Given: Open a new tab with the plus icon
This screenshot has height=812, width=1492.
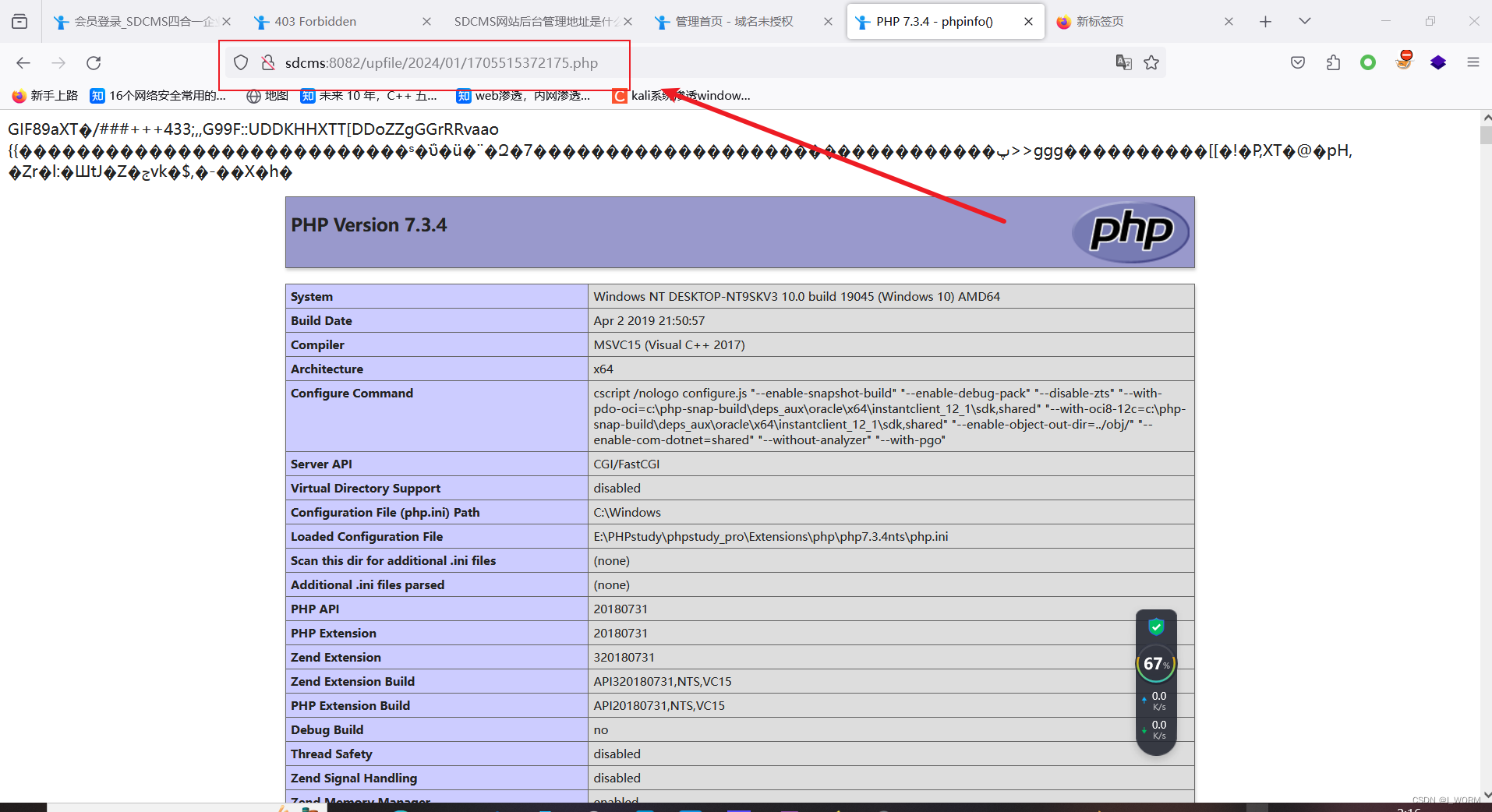Looking at the screenshot, I should (1265, 21).
